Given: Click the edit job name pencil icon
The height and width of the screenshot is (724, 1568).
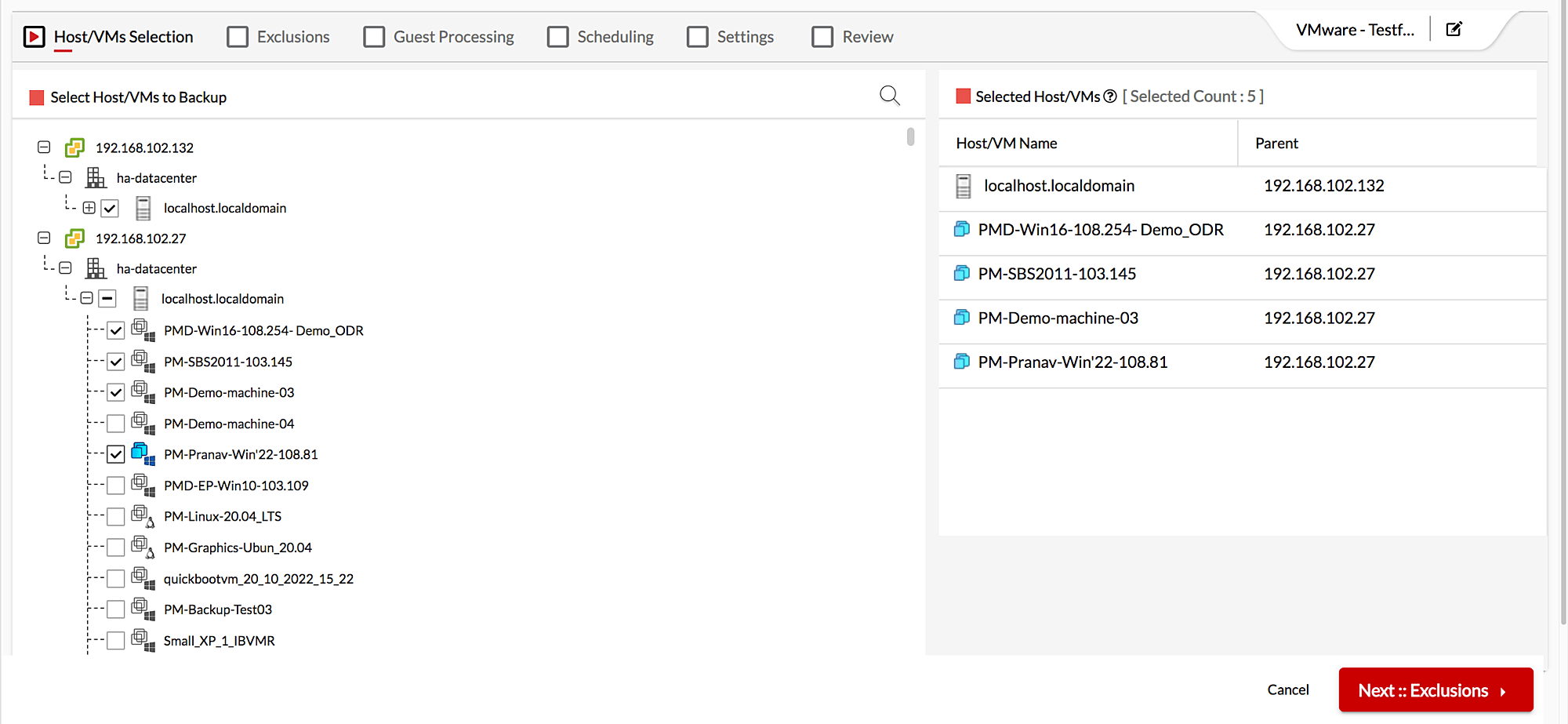Looking at the screenshot, I should click(1454, 29).
